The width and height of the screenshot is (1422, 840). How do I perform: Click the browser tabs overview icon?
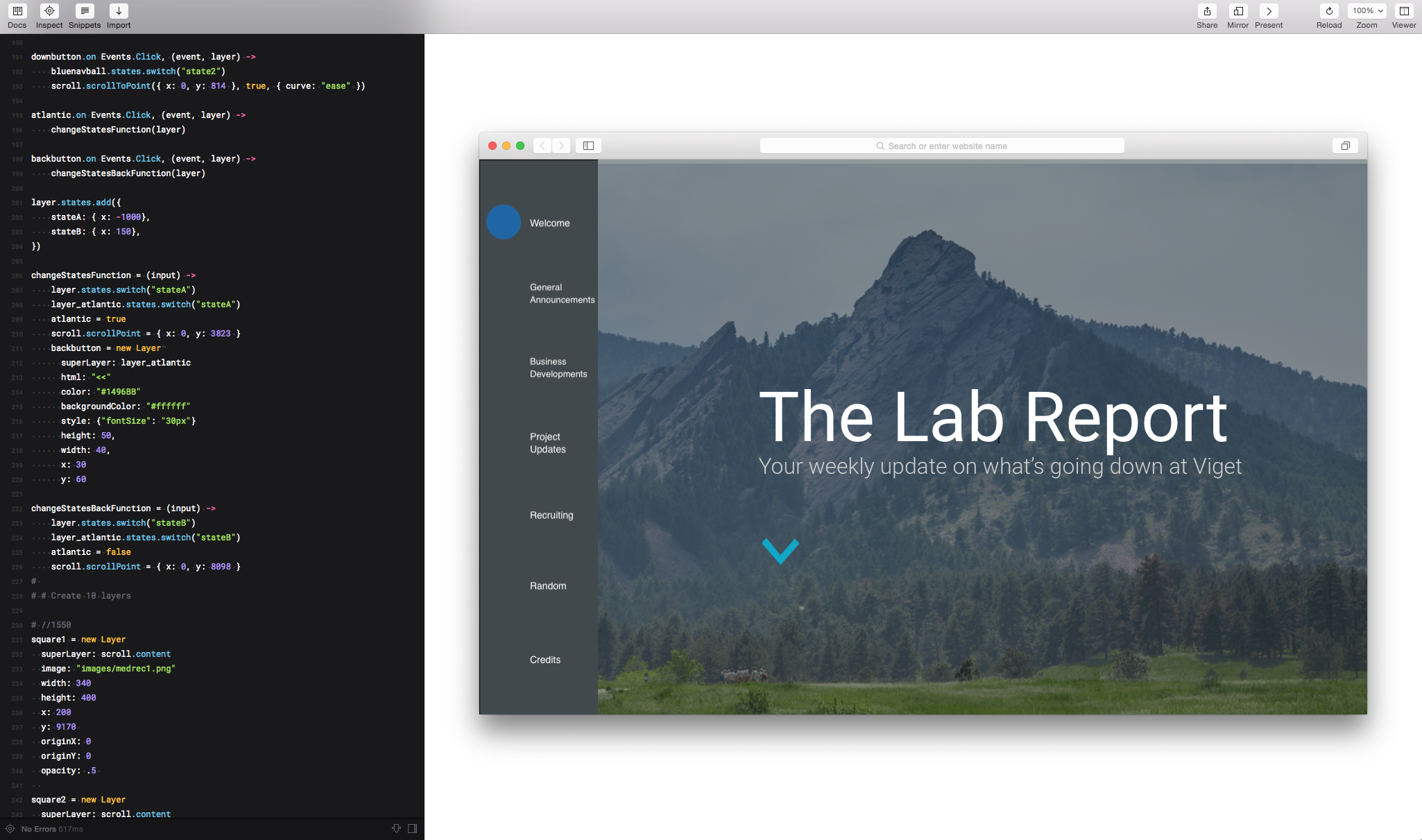click(1345, 146)
